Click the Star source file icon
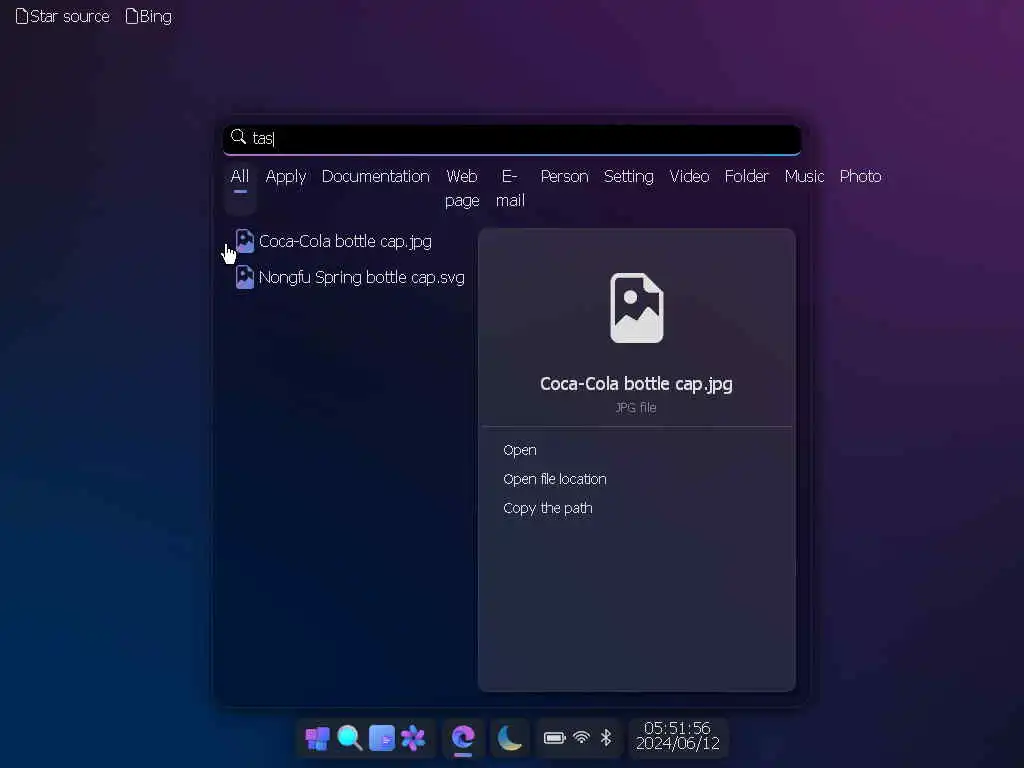 (22, 16)
